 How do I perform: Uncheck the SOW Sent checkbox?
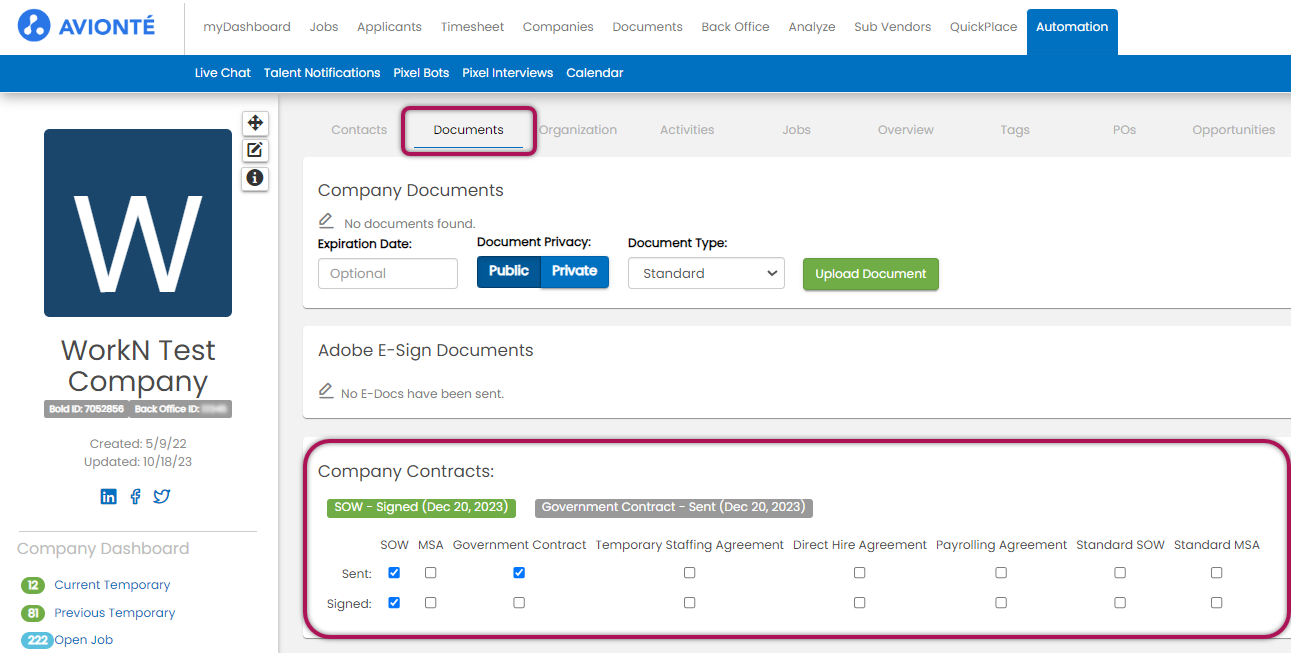pyautogui.click(x=394, y=573)
